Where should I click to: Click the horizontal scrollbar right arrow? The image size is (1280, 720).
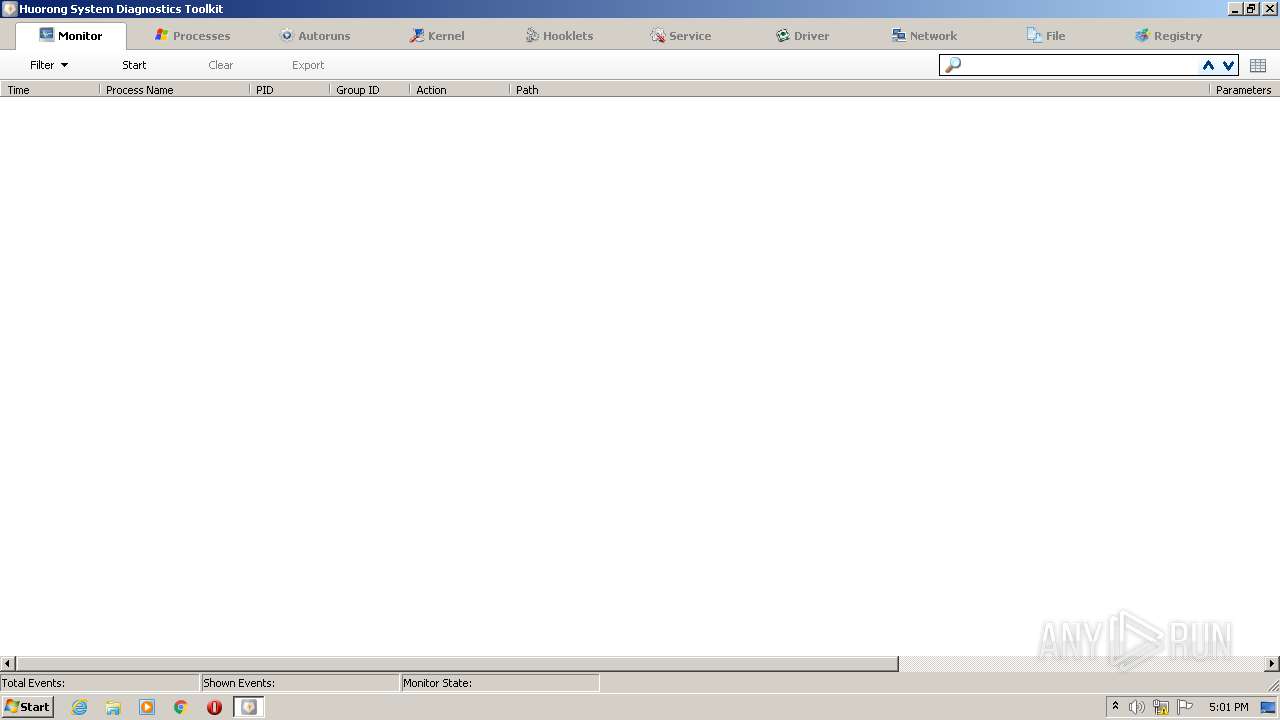1272,663
